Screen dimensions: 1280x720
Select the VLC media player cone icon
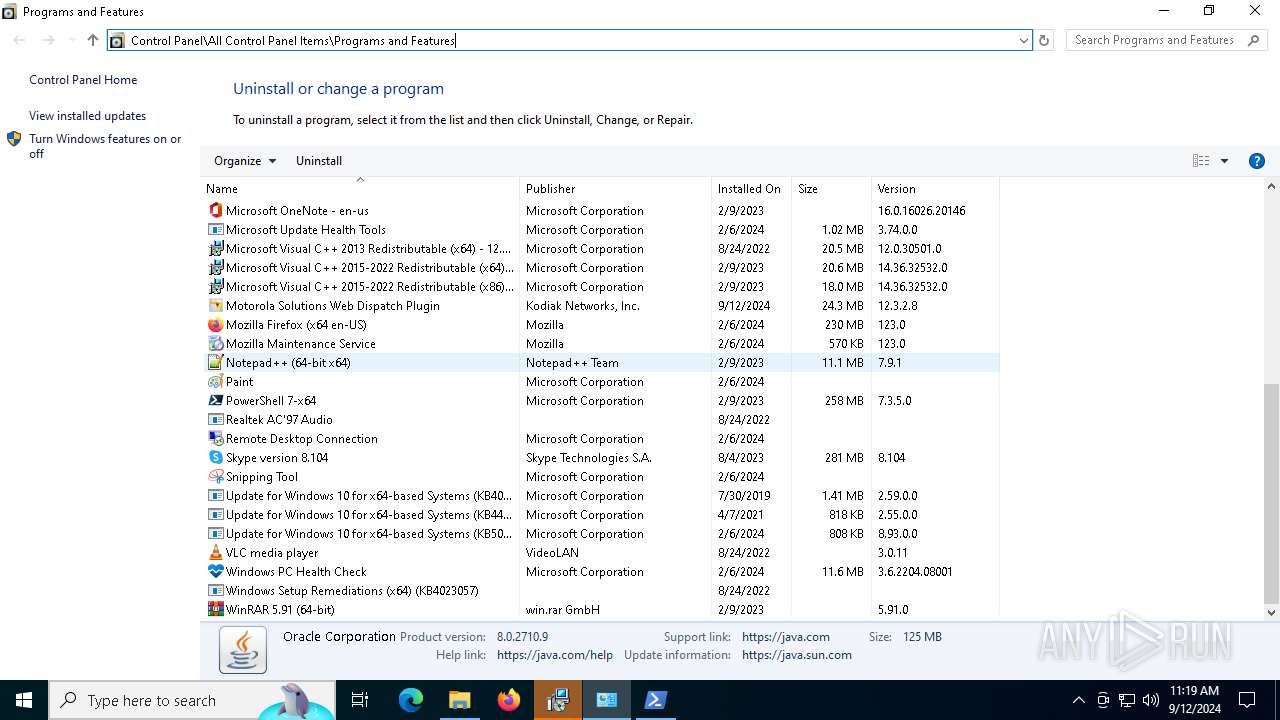[215, 553]
